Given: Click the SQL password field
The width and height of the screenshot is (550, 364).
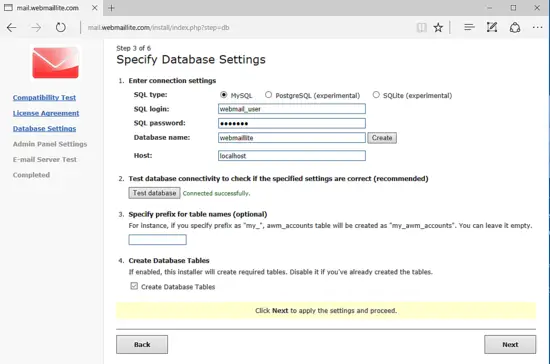Looking at the screenshot, I should 291,123.
